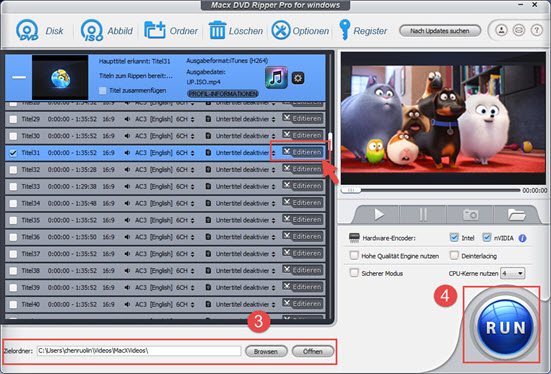Click the speaker icon in the Titel37 row

(127, 254)
